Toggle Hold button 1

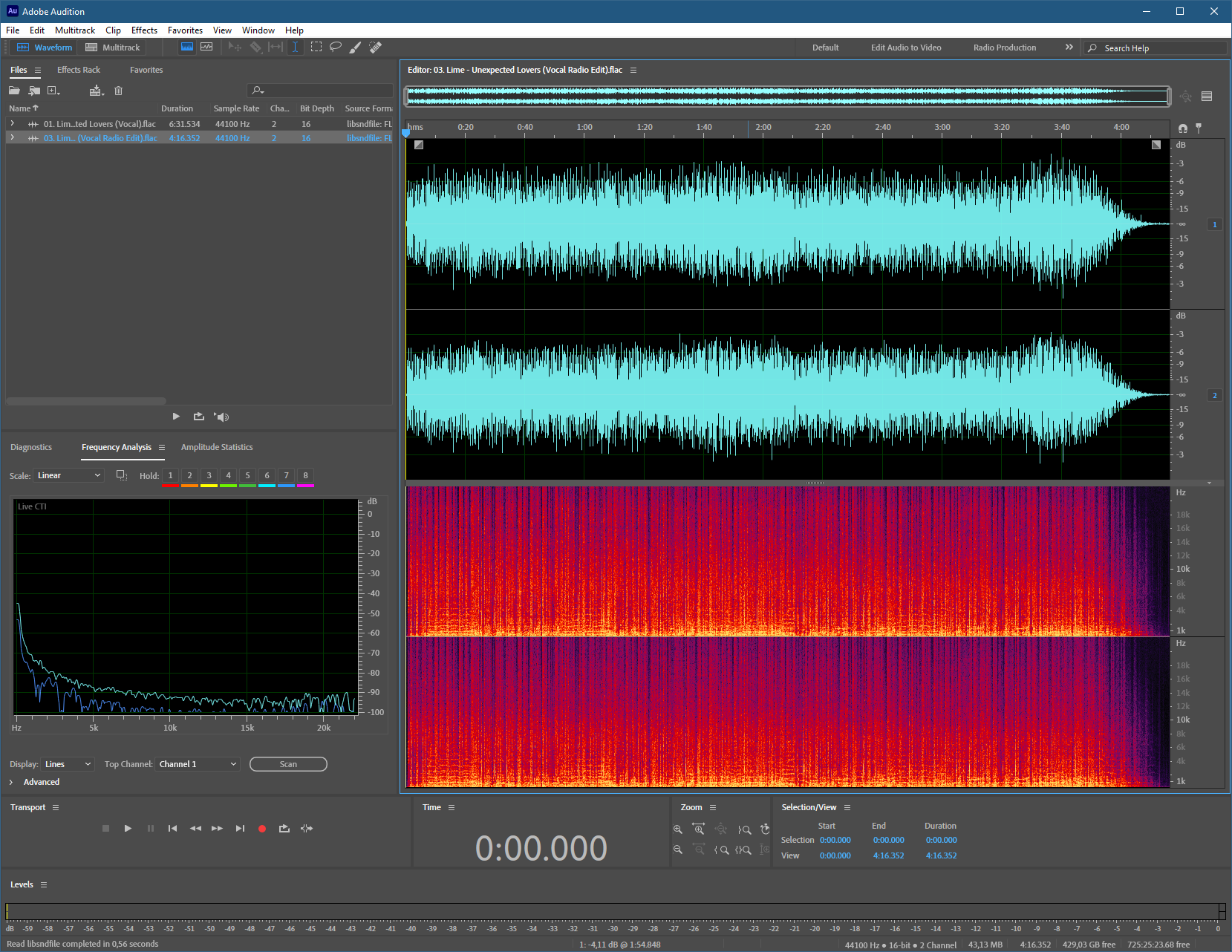tap(170, 476)
